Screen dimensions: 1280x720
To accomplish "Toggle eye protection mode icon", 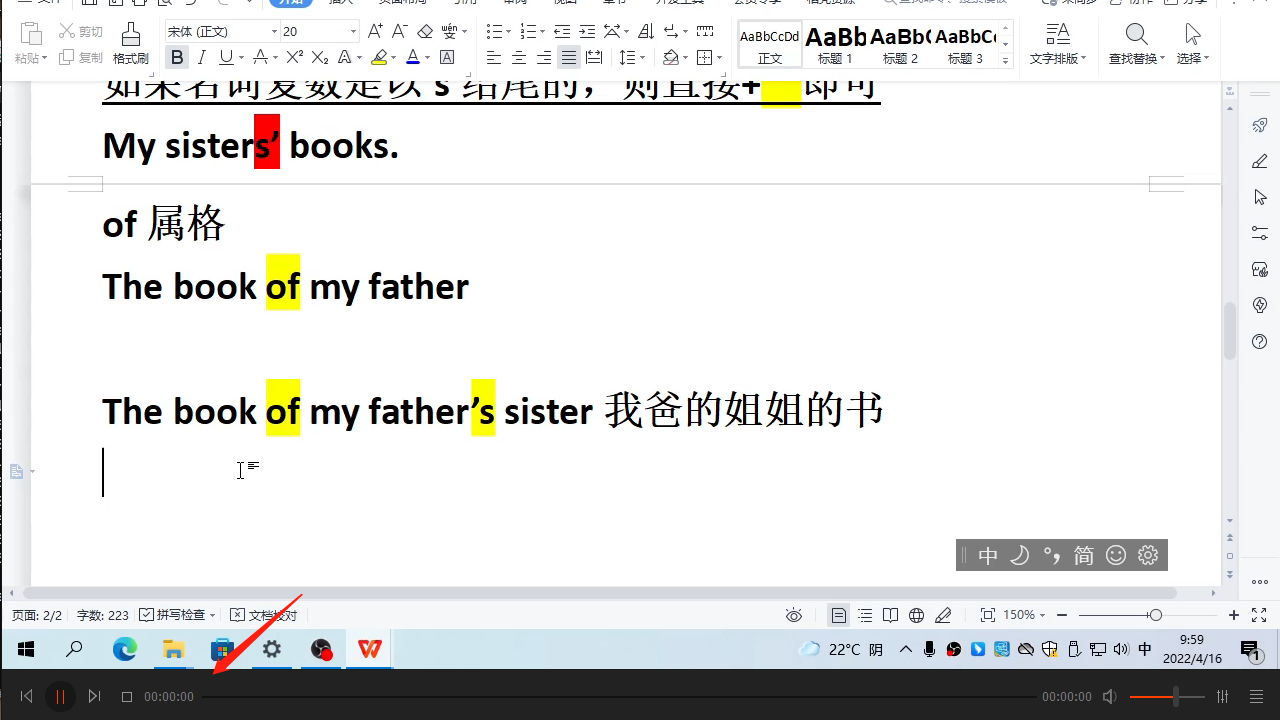I will (x=794, y=615).
